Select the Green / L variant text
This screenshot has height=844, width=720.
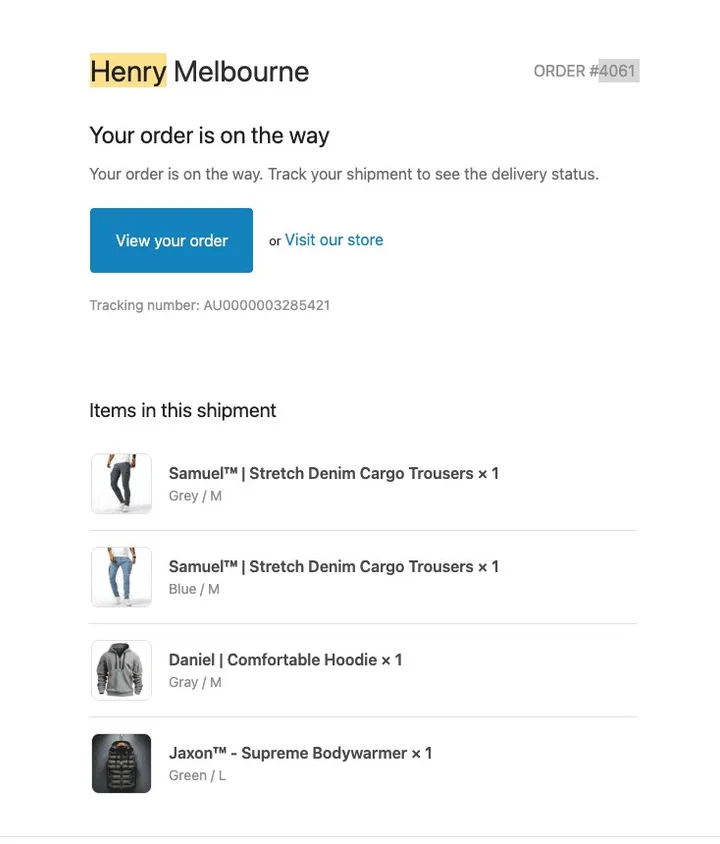click(x=196, y=775)
